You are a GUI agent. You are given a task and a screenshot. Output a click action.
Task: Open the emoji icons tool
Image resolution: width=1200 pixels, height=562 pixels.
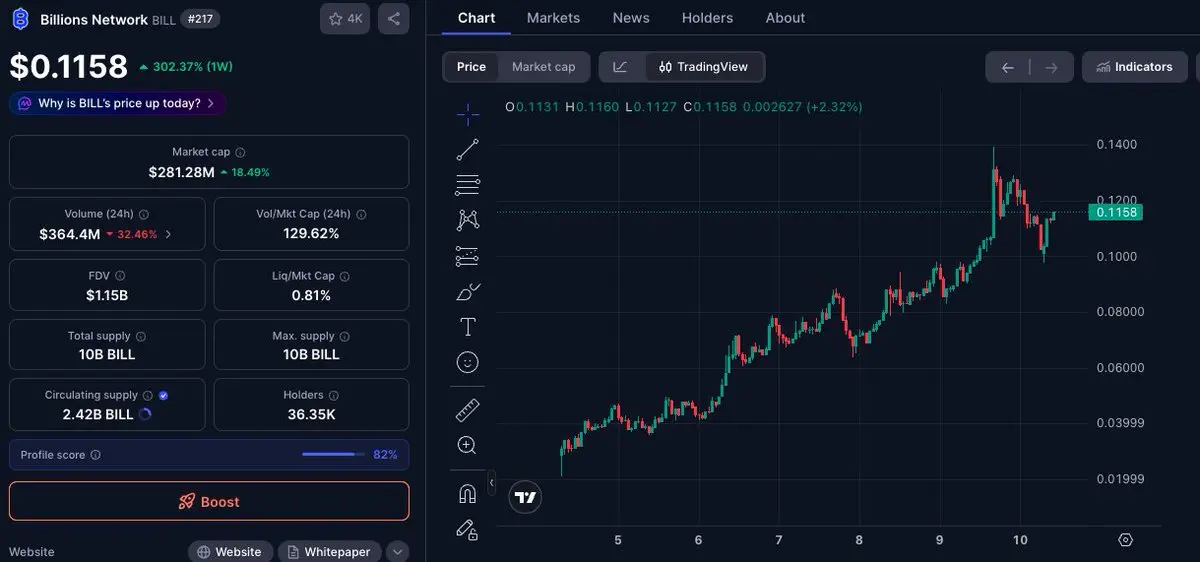[x=468, y=362]
